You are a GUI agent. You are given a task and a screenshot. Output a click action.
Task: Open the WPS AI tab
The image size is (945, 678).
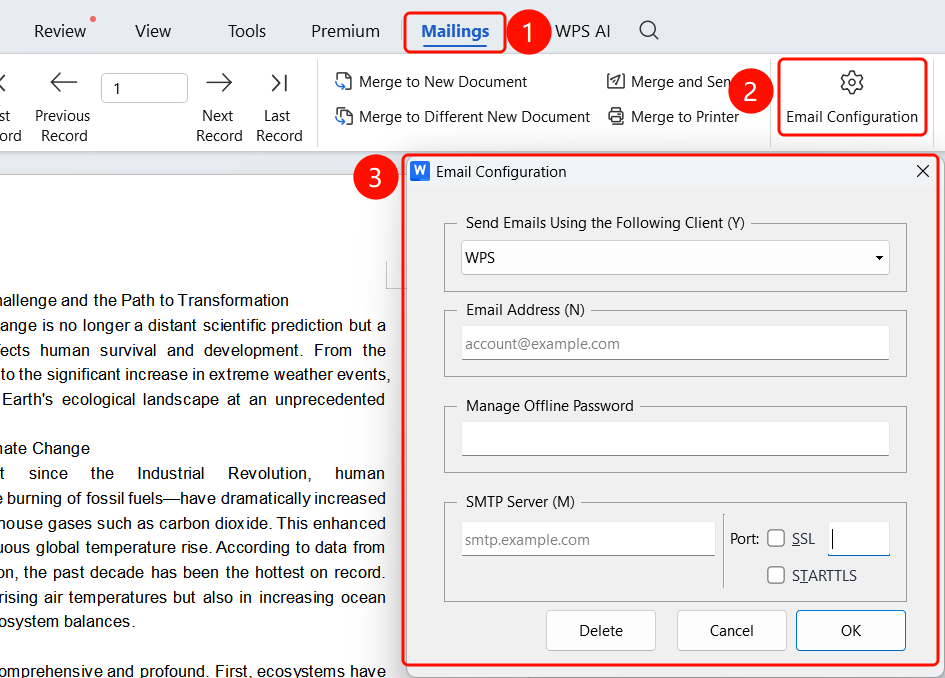click(x=582, y=31)
